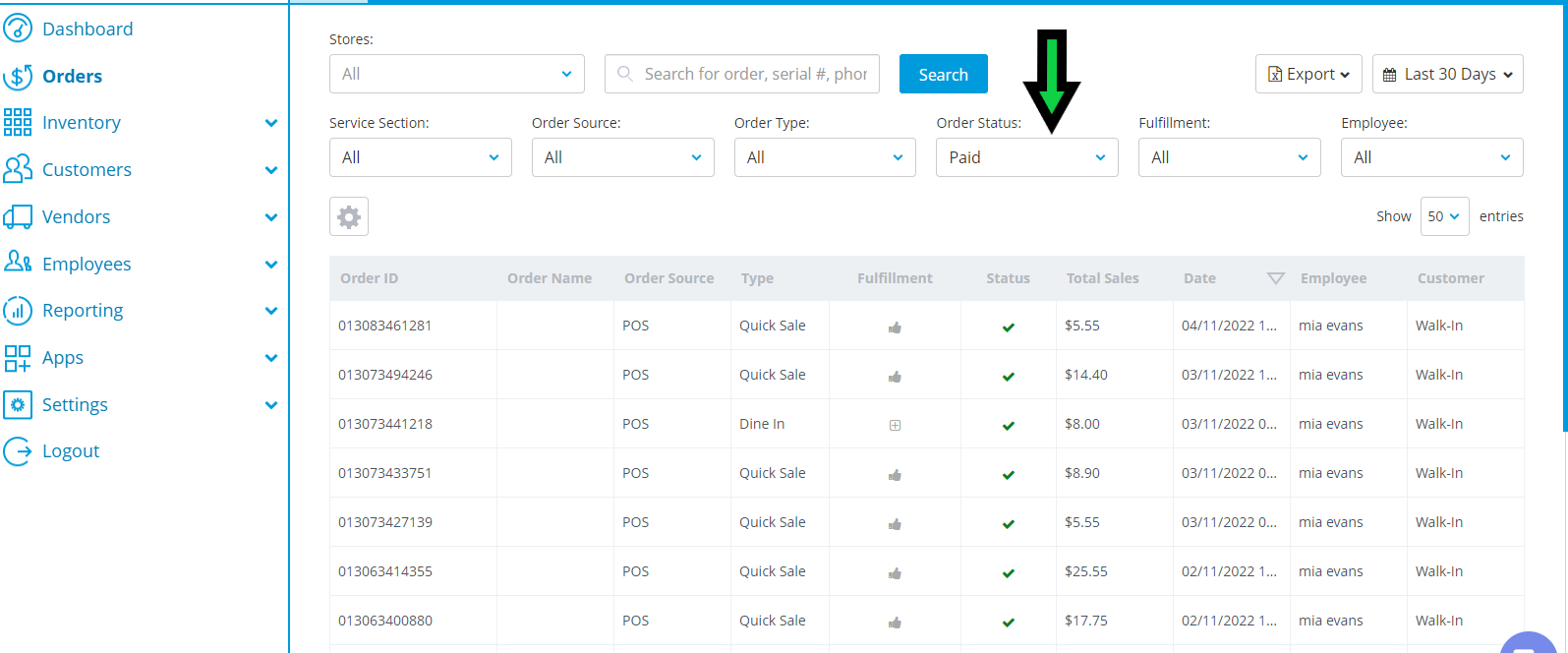Click green checkmark status of order 013083461281
Image resolution: width=1568 pixels, height=653 pixels.
pos(1008,326)
